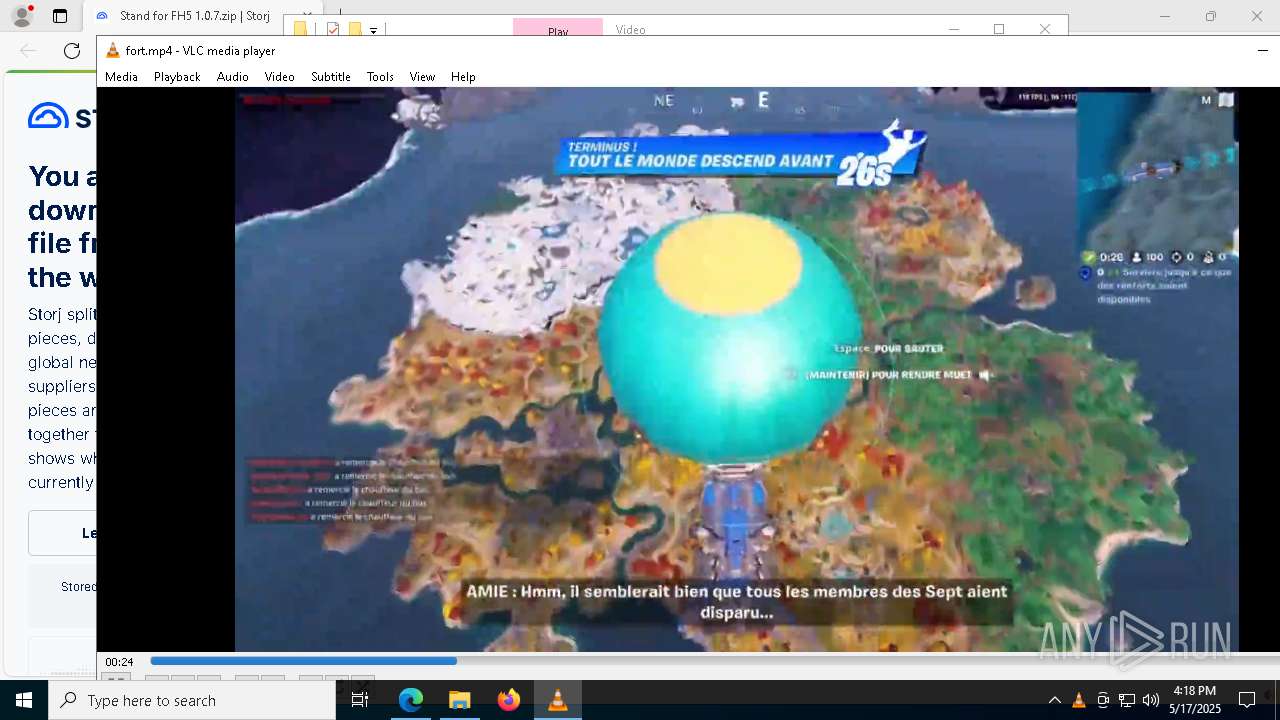Click the Properties icon in Explorer quick access toolbar
Image resolution: width=1280 pixels, height=720 pixels.
333,30
